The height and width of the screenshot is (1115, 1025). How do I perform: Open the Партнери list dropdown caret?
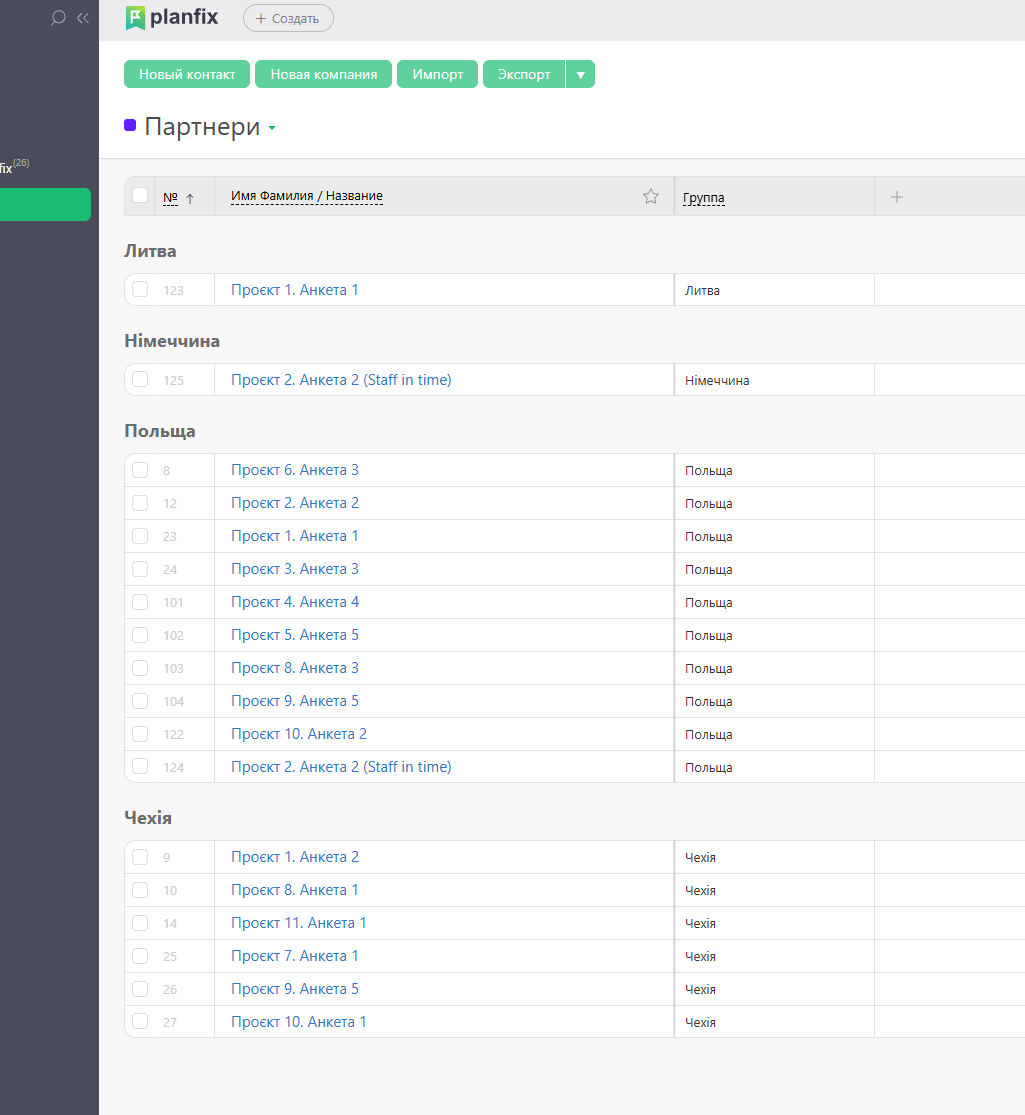click(x=272, y=129)
